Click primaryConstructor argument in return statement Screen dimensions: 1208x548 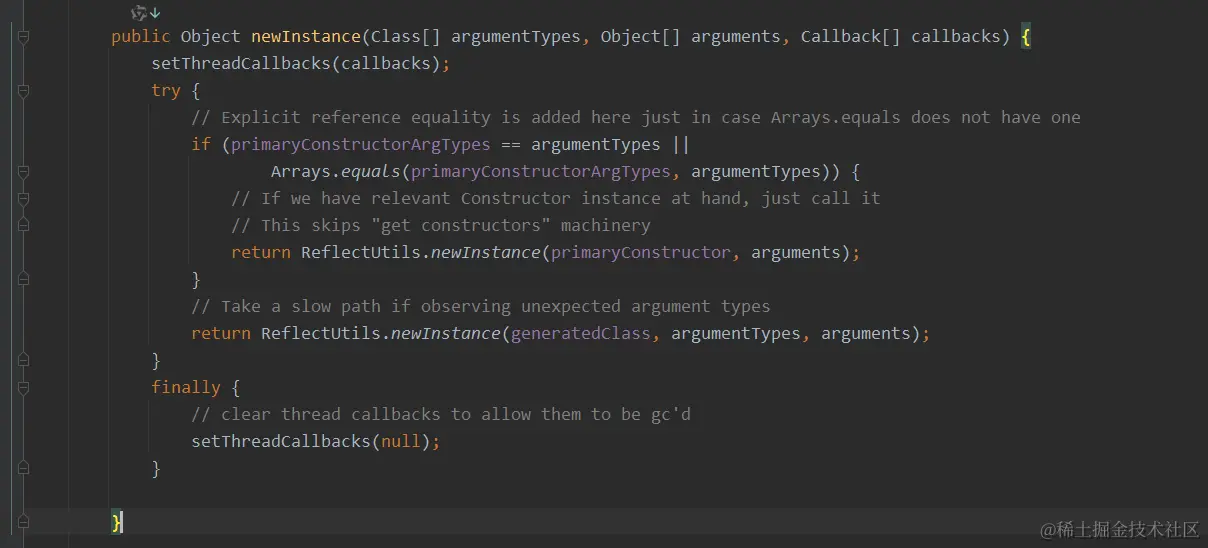(x=641, y=252)
